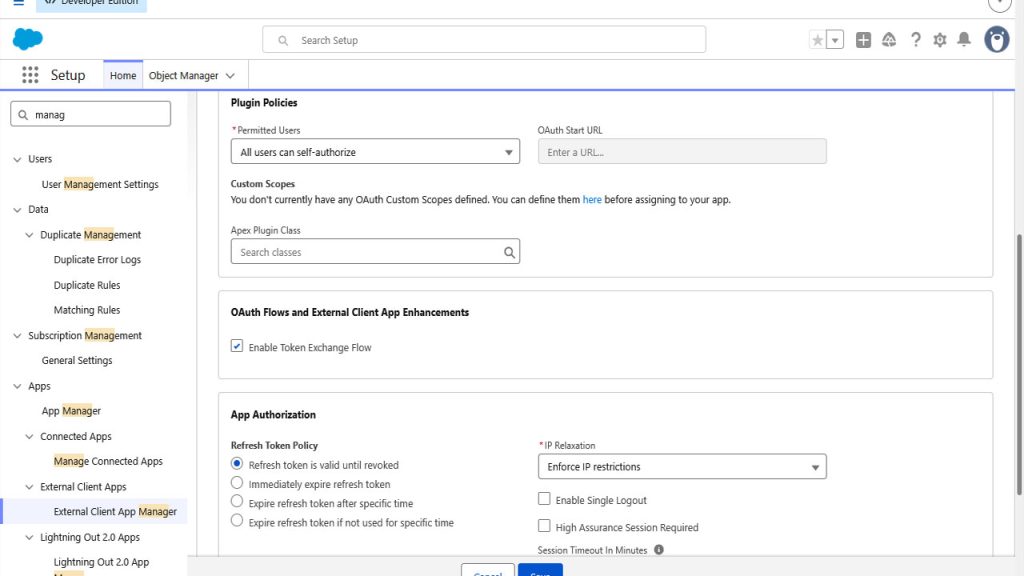Open the Permitted Users dropdown
This screenshot has width=1024, height=576.
[x=375, y=152]
